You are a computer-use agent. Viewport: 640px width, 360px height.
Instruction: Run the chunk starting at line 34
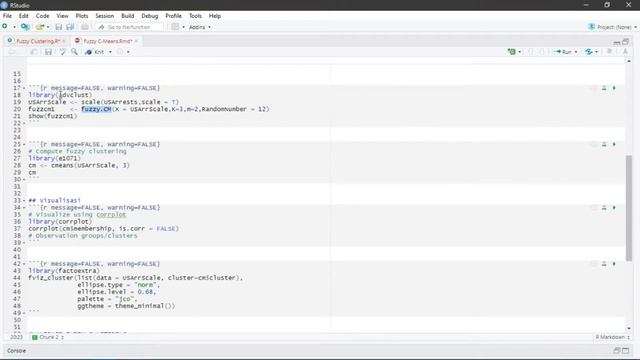point(614,208)
